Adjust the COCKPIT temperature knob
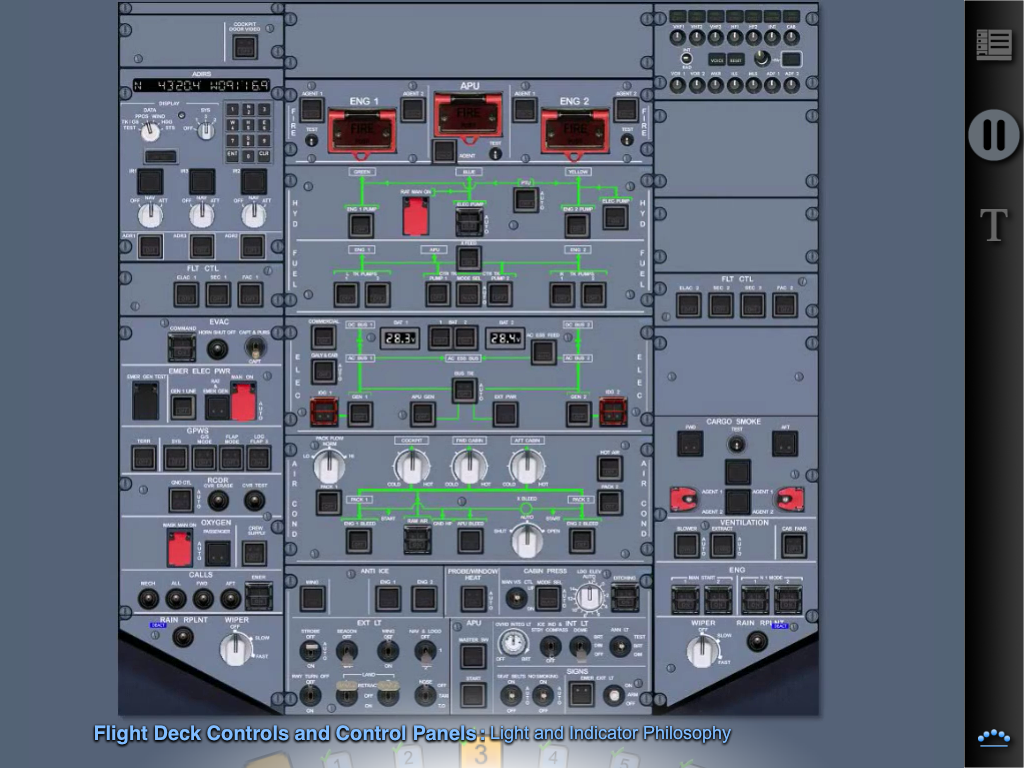Viewport: 1024px width, 768px height. pos(411,466)
